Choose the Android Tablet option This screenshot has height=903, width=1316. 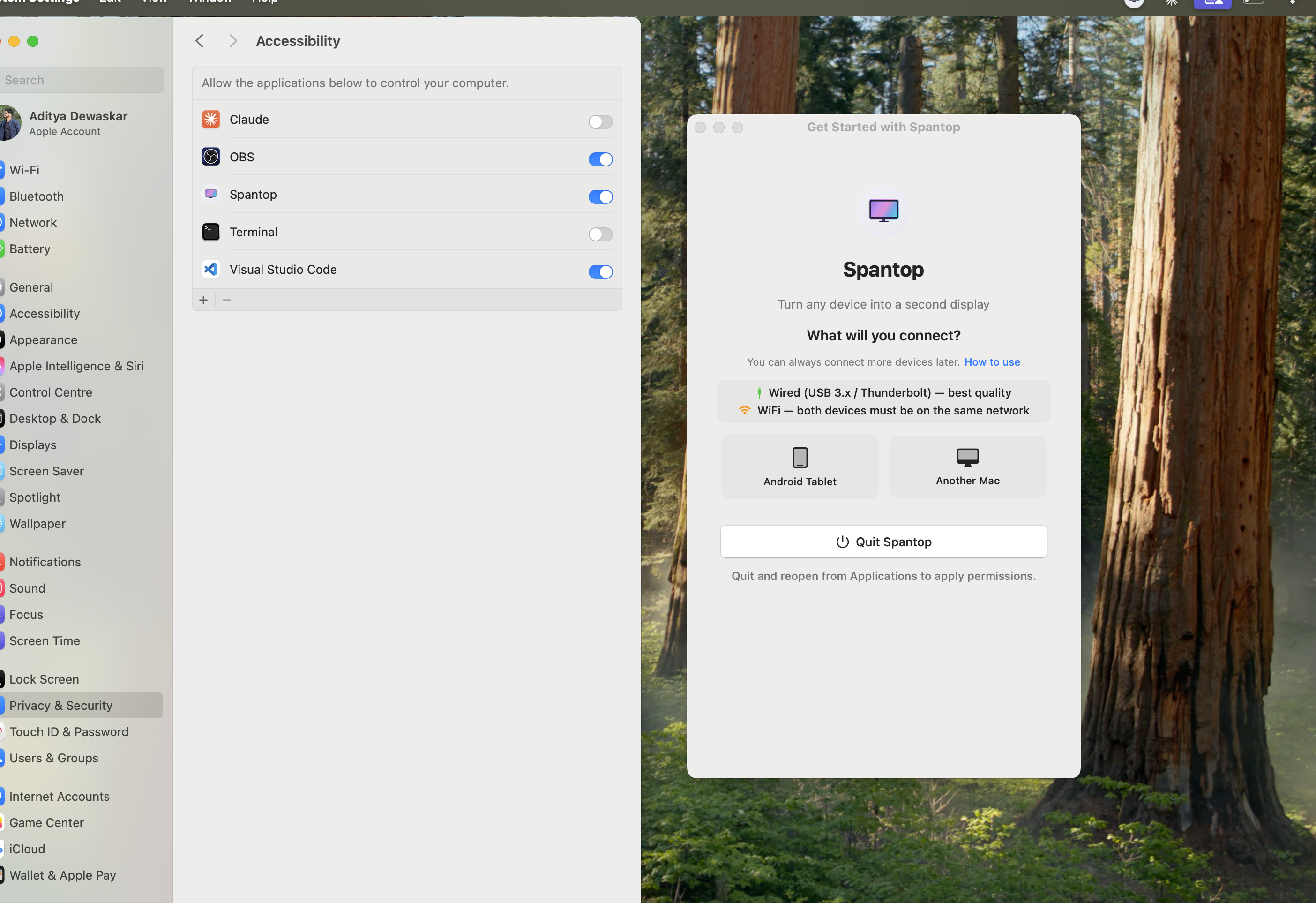click(800, 467)
